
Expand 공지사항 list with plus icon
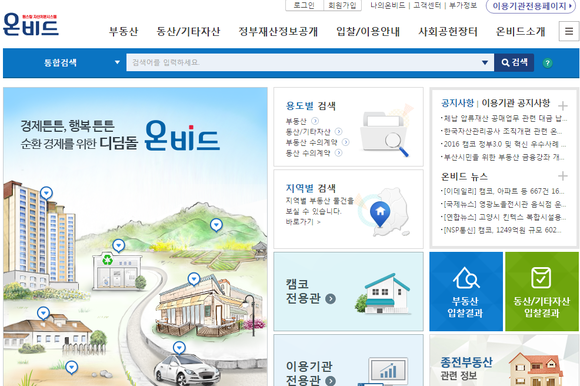point(563,106)
